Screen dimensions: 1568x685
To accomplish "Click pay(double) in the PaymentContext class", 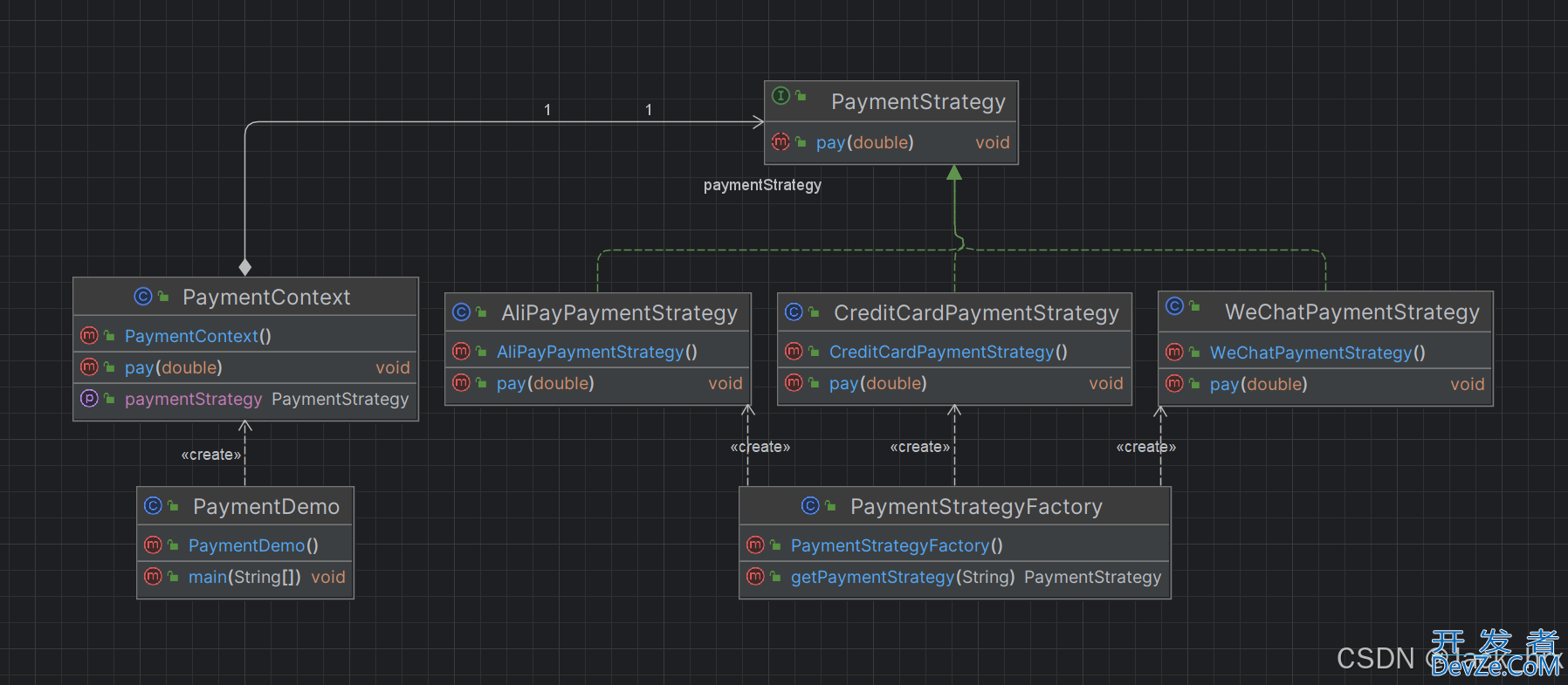I will click(x=174, y=367).
